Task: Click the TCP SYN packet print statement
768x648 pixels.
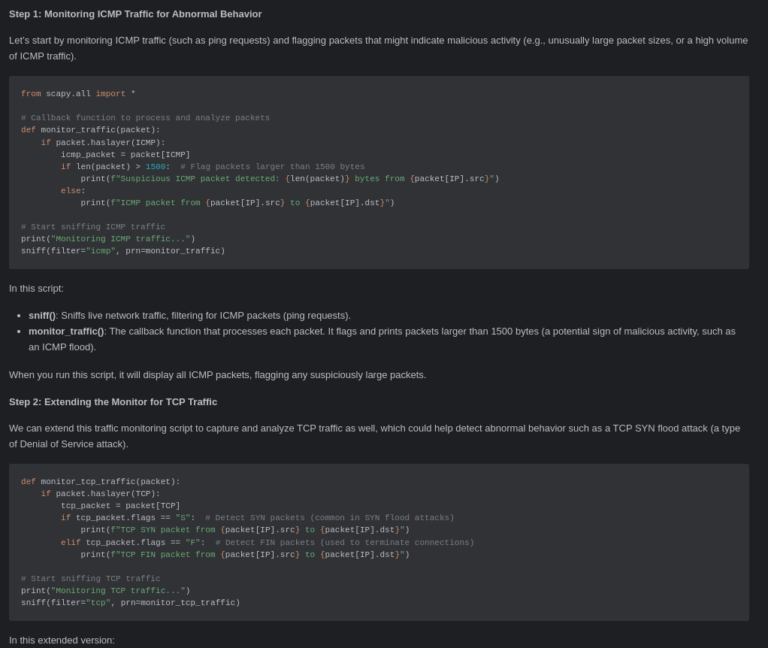Action: coord(245,529)
